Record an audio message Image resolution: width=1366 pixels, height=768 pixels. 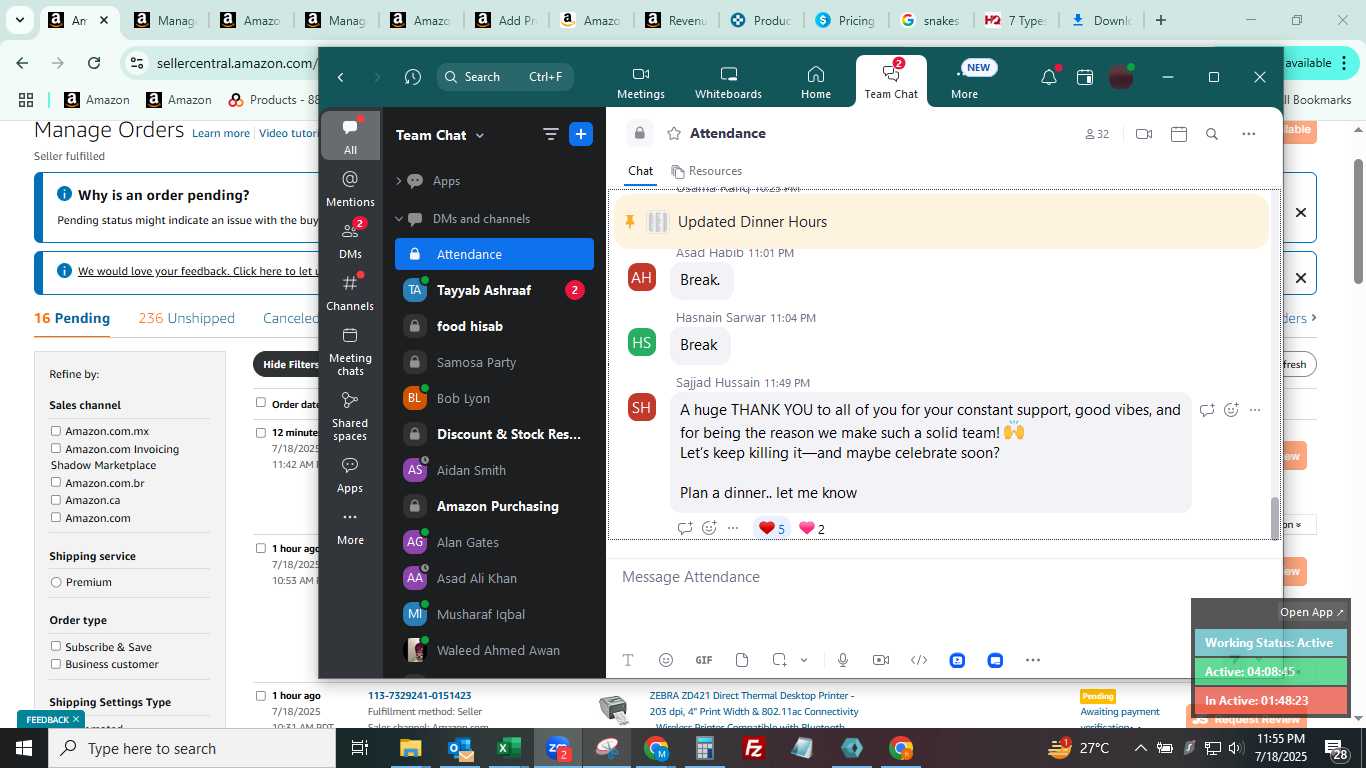(843, 660)
